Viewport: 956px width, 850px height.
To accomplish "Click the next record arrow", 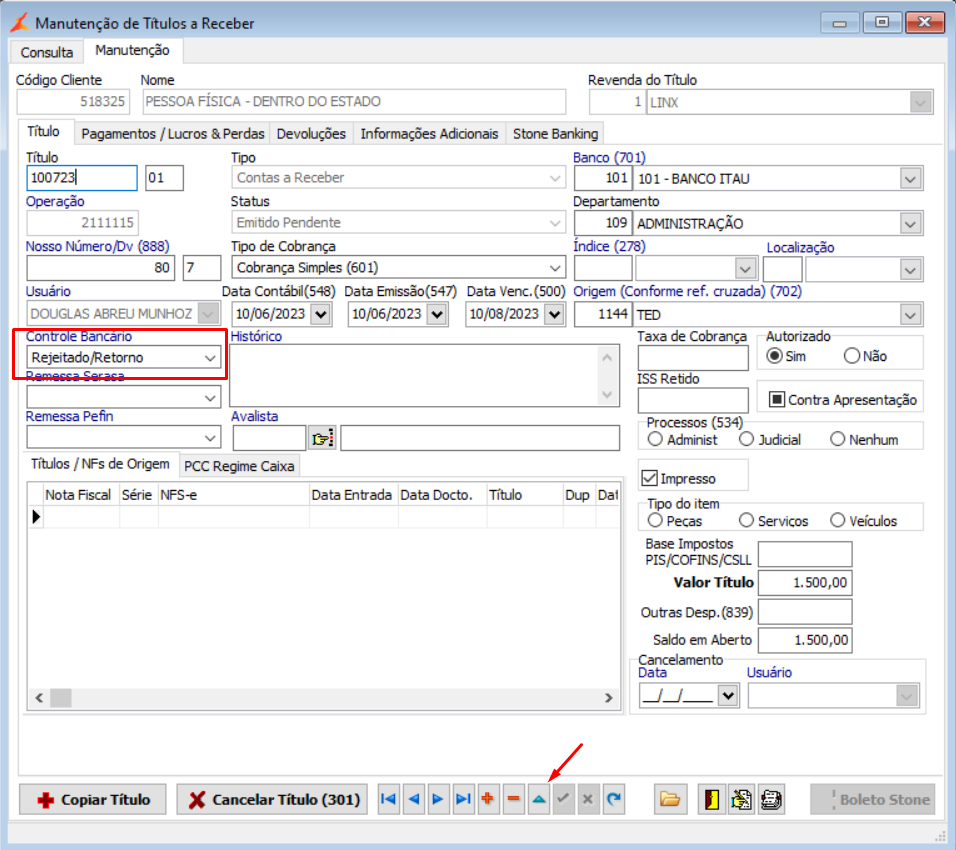I will [x=438, y=799].
